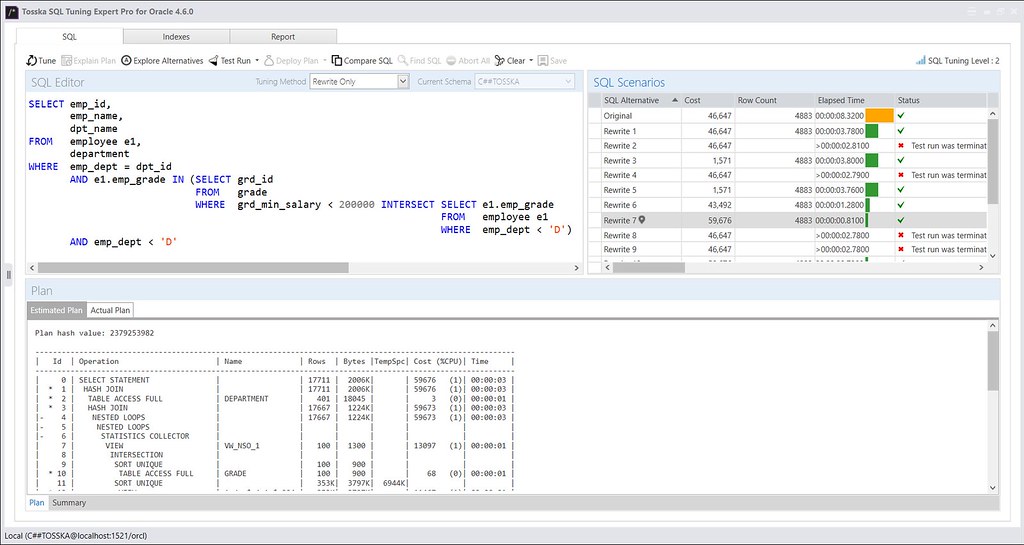Click cost value 43,492
This screenshot has height=545, width=1024.
tap(719, 205)
